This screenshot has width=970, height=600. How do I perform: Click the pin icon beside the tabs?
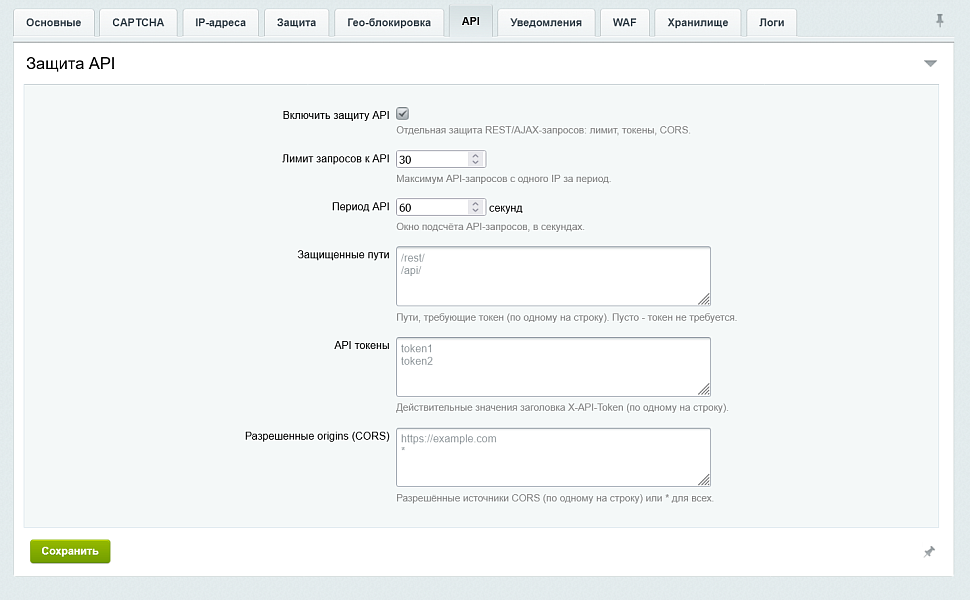tap(939, 20)
